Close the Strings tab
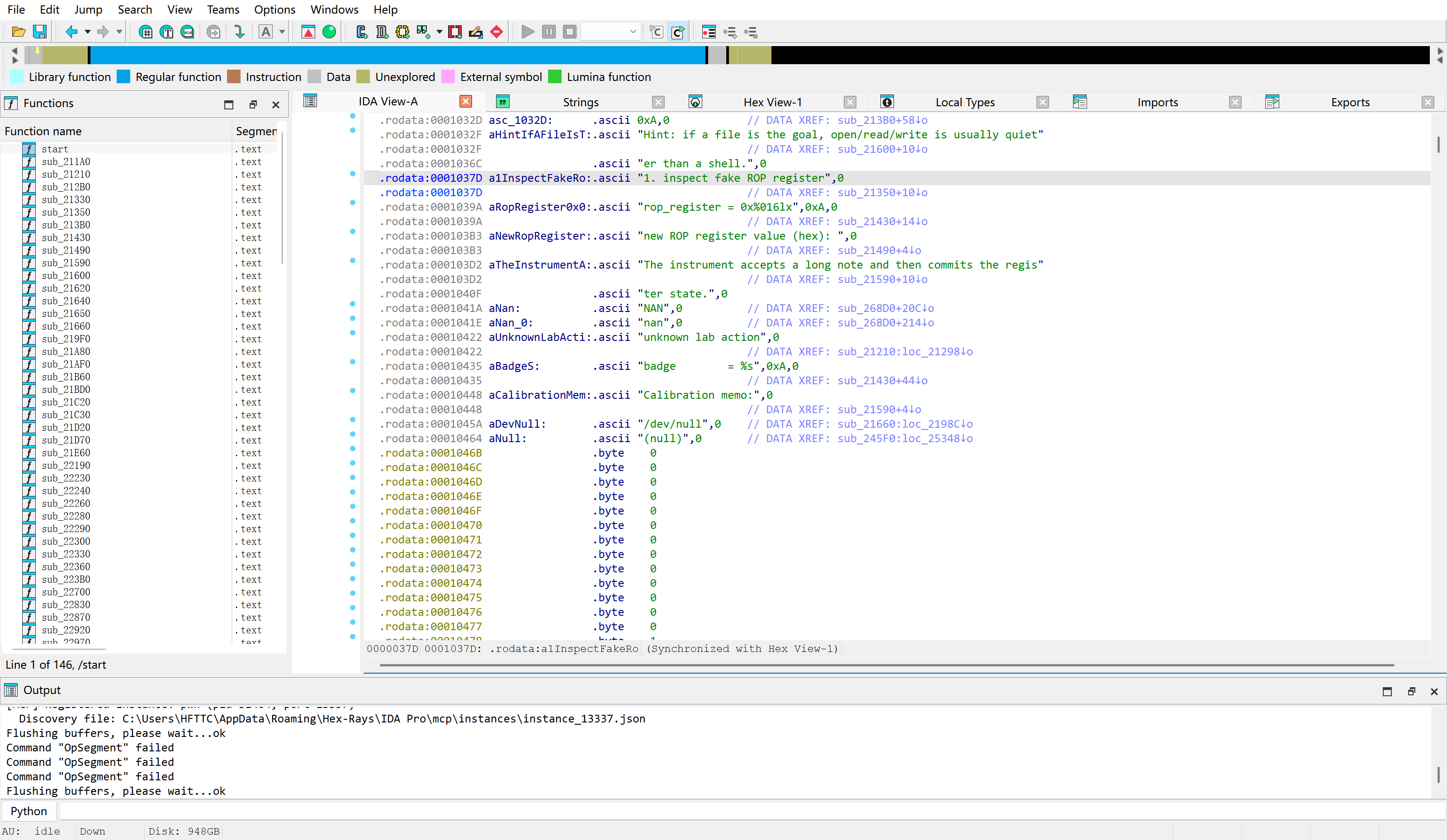The image size is (1447, 840). (658, 102)
